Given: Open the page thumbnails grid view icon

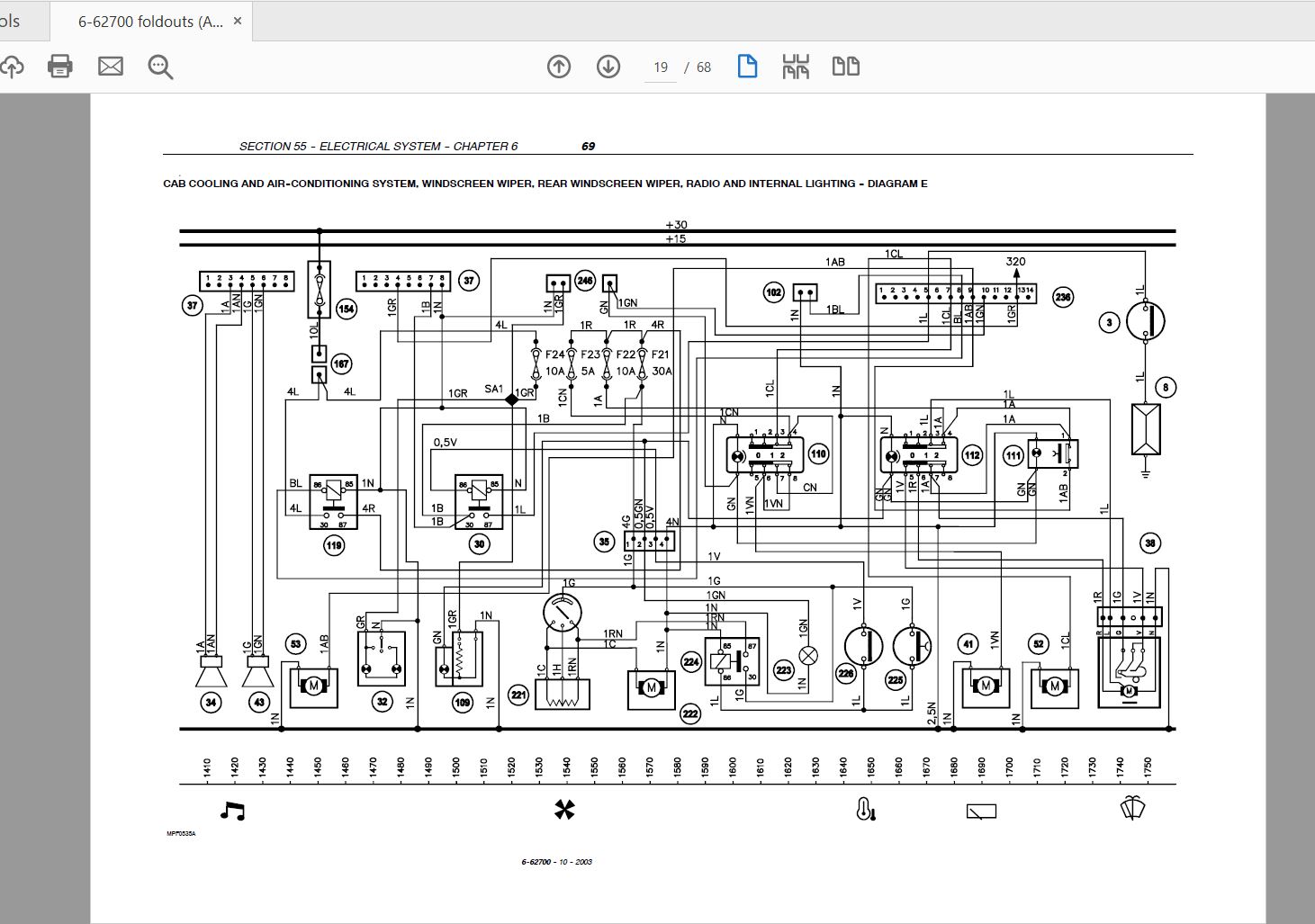Looking at the screenshot, I should pos(796,67).
